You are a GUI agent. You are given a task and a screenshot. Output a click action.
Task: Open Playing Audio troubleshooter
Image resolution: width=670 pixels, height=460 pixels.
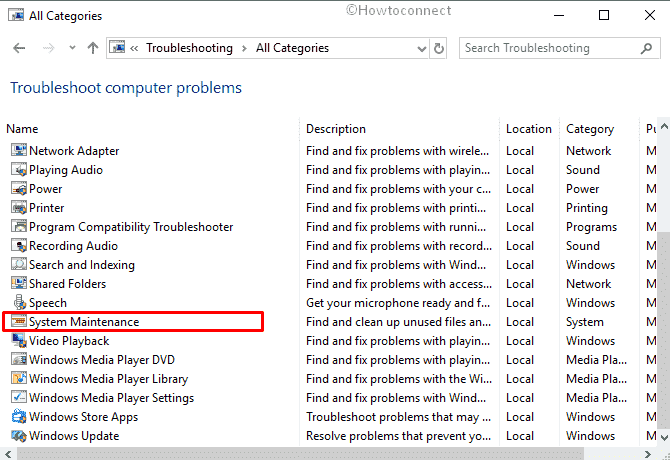(66, 170)
